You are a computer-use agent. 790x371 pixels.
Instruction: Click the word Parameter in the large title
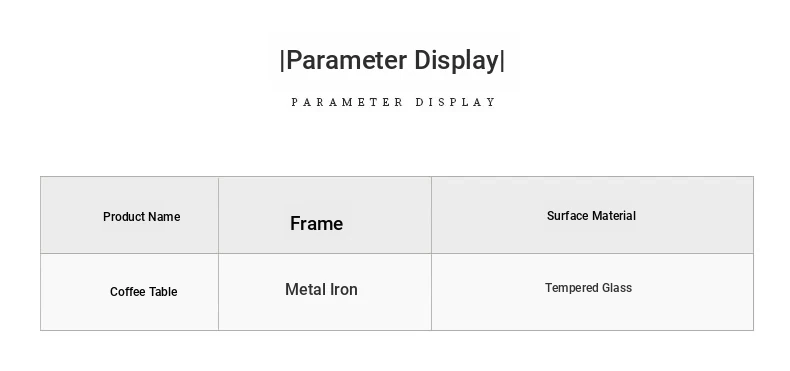(347, 60)
